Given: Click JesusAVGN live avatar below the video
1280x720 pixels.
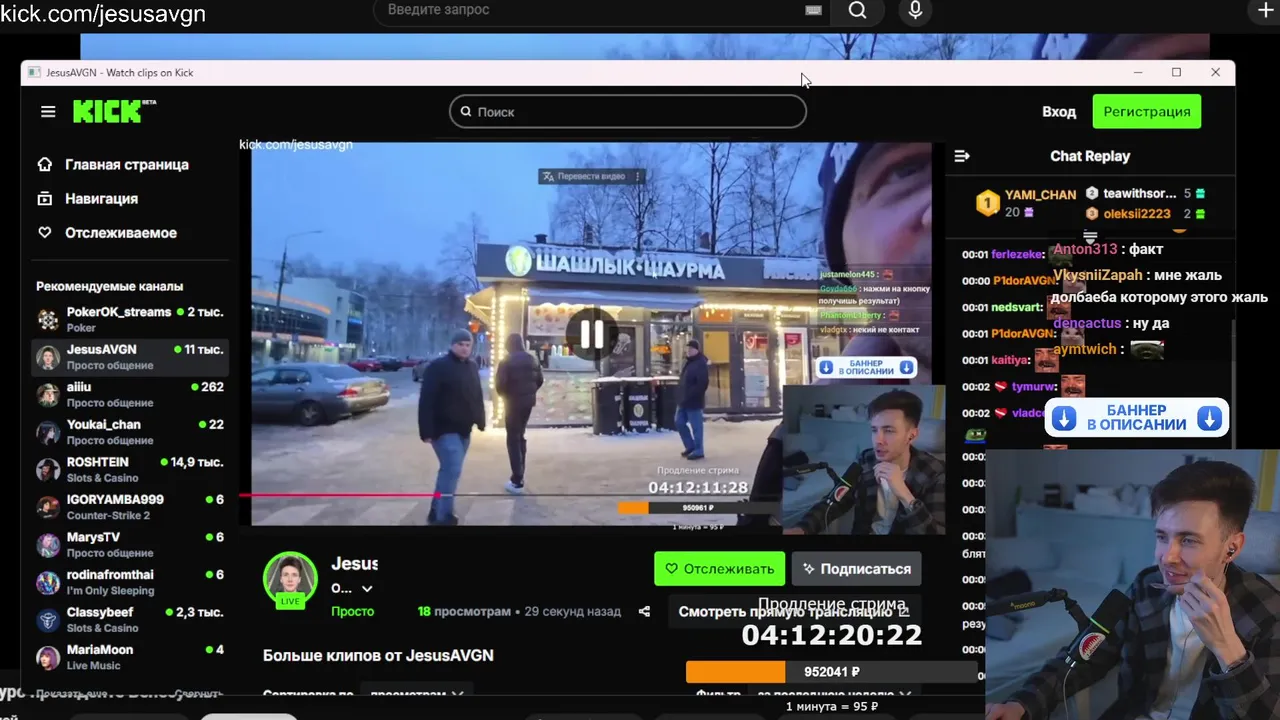Looking at the screenshot, I should pyautogui.click(x=290, y=578).
